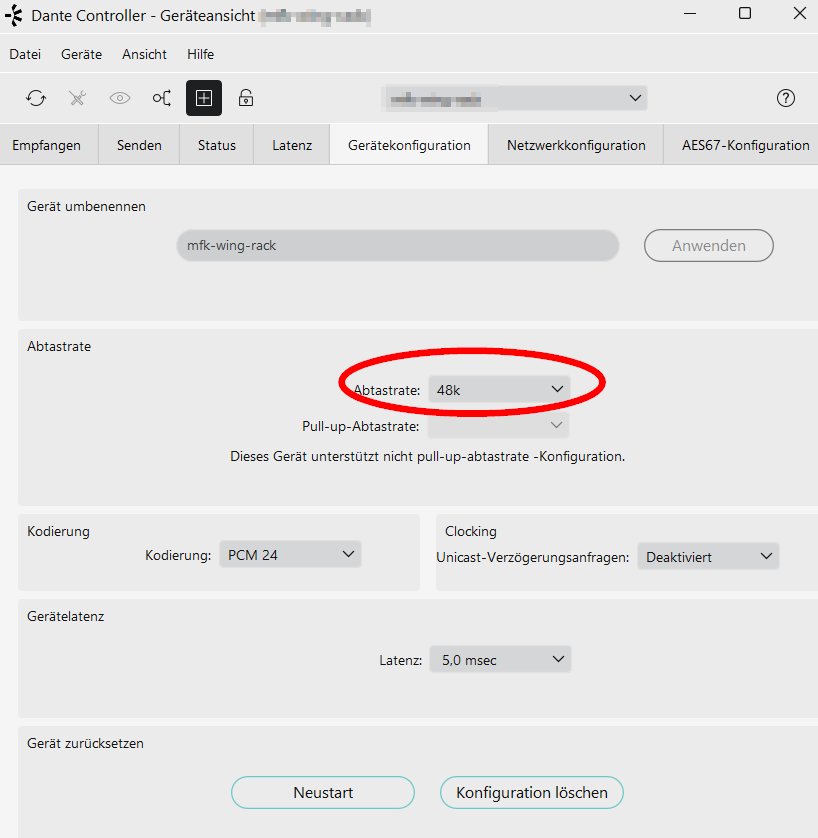818x838 pixels.
Task: Open the Empfangen tab
Action: (47, 145)
